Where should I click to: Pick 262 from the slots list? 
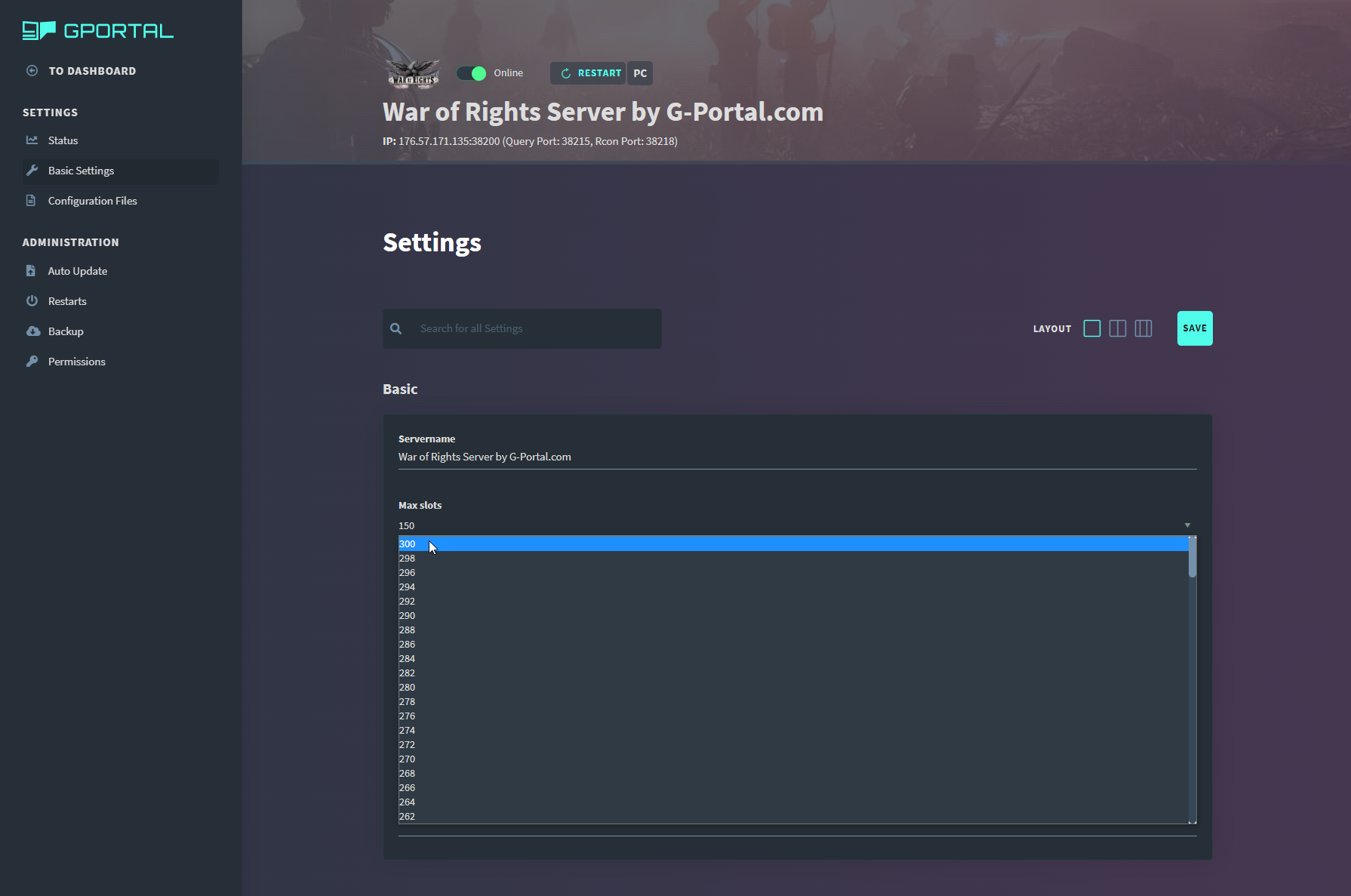coord(793,817)
